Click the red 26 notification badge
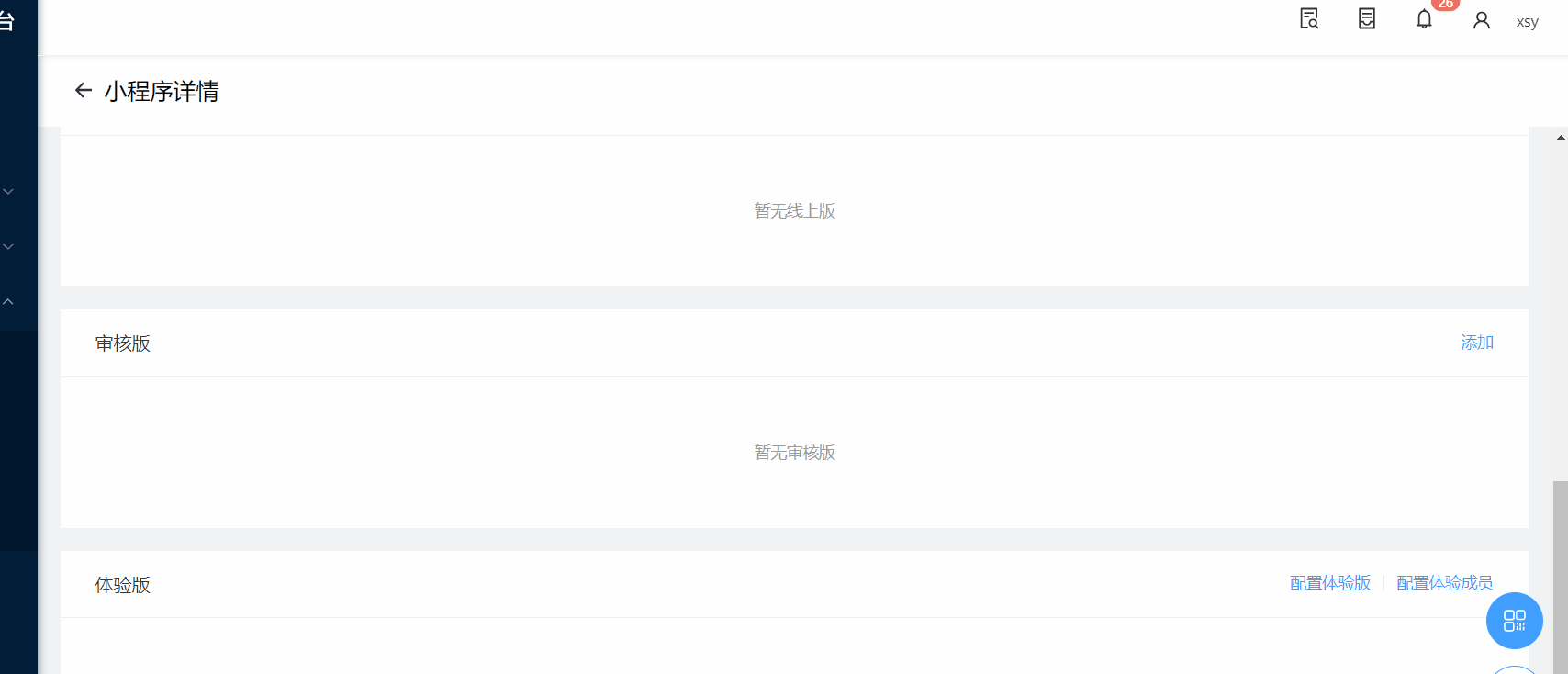Viewport: 1568px width, 674px height. coord(1445,5)
